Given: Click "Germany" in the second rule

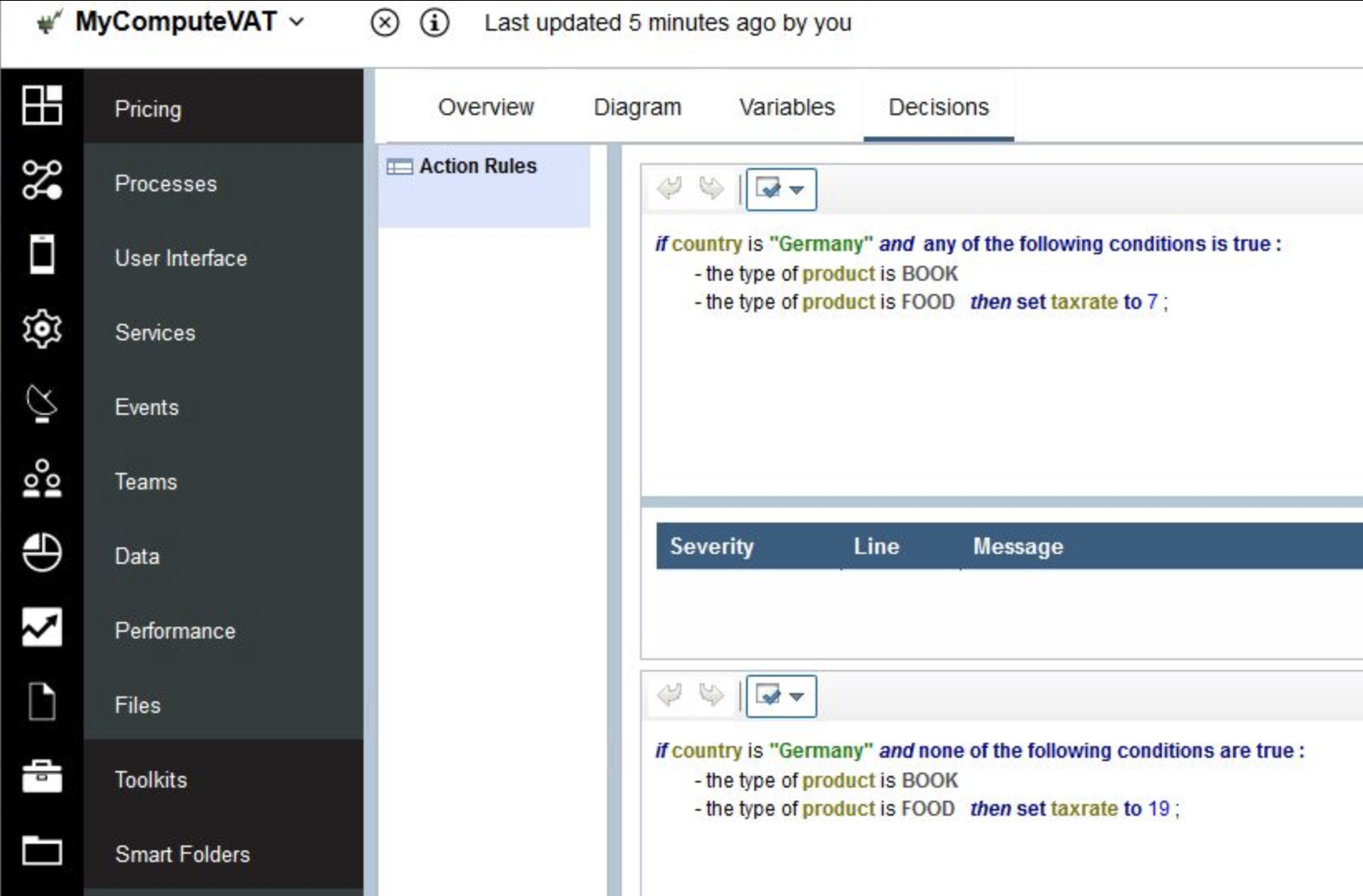Looking at the screenshot, I should click(821, 750).
